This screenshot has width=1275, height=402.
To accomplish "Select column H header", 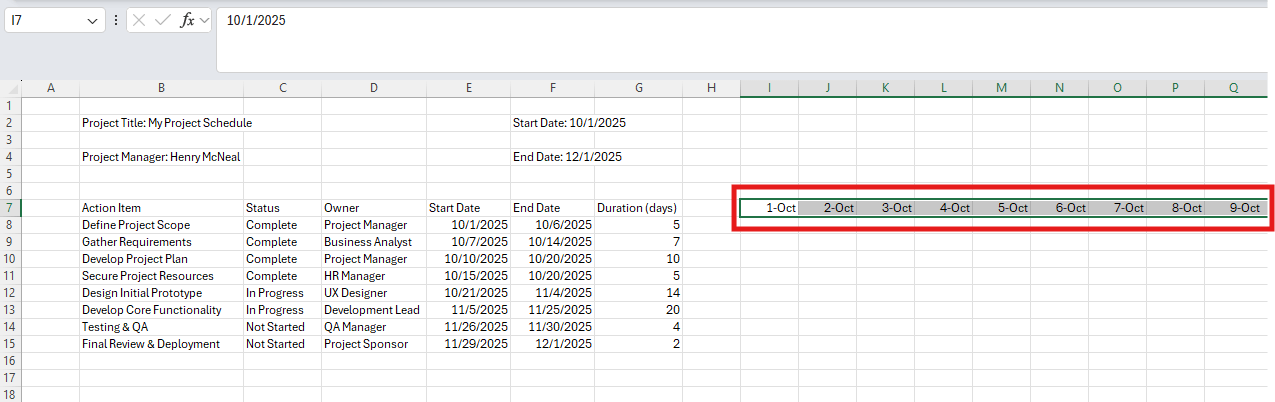I will coord(711,88).
